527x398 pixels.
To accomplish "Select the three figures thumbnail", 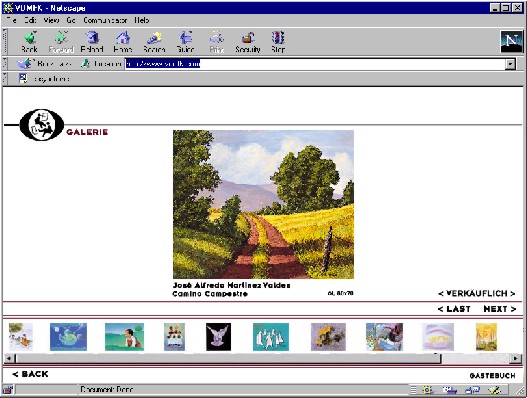I will pos(174,337).
